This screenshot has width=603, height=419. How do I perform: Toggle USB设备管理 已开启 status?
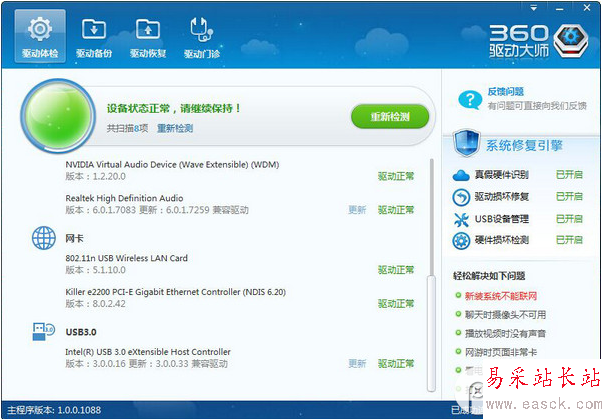point(570,219)
